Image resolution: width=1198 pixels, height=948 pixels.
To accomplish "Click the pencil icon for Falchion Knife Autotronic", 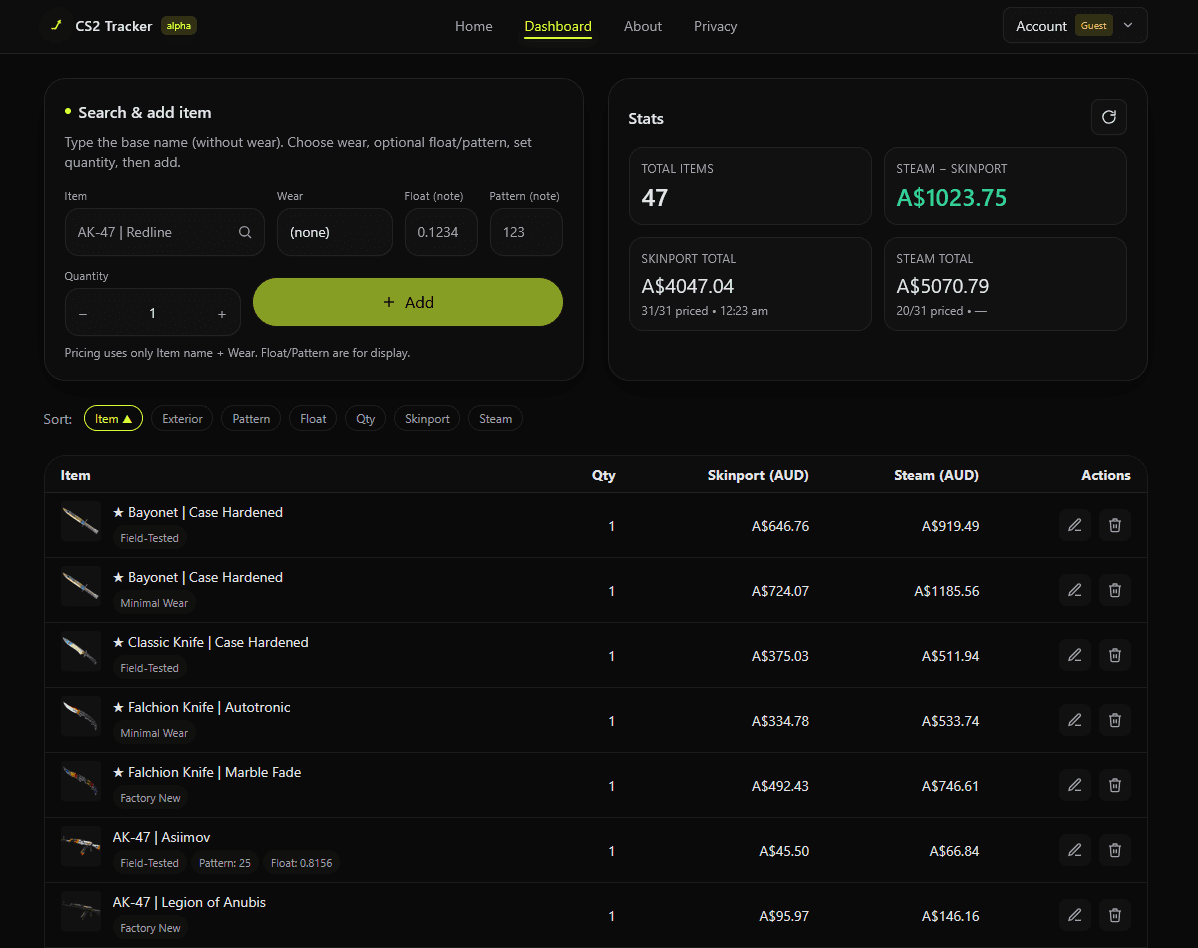I will click(x=1074, y=720).
